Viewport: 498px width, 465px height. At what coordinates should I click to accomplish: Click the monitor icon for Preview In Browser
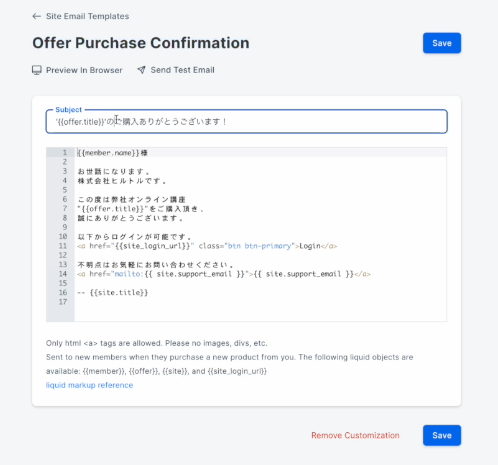point(37,70)
